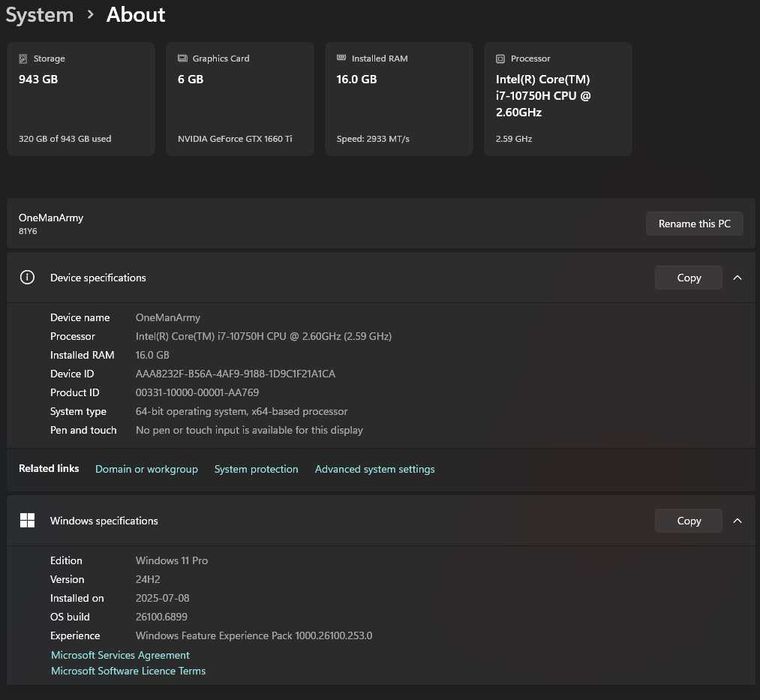The width and height of the screenshot is (760, 700).
Task: Copy the Windows specifications
Action: pos(688,521)
